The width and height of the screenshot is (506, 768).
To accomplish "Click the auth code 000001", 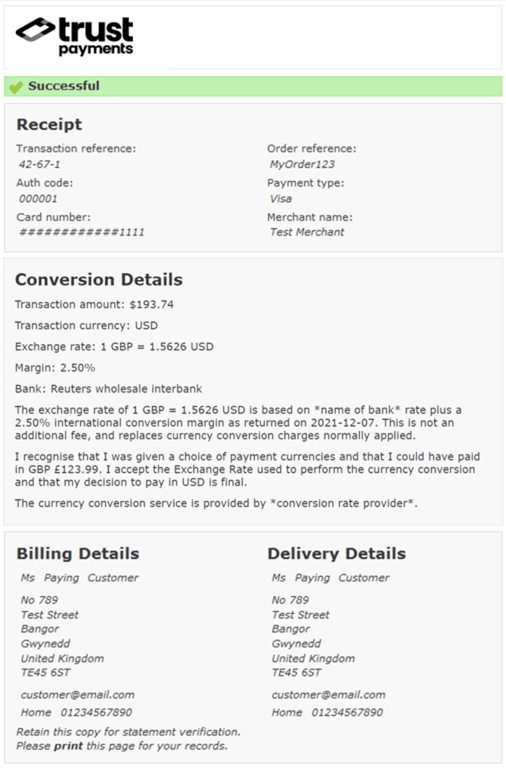I will (38, 199).
